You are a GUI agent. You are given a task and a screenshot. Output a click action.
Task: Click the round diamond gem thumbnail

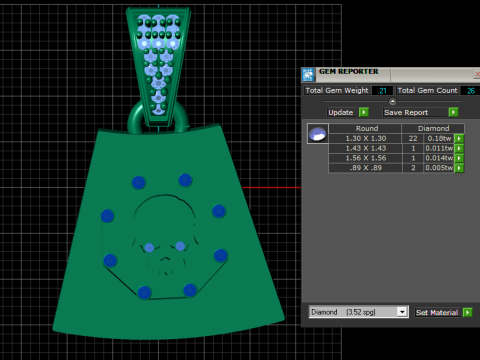tap(318, 133)
